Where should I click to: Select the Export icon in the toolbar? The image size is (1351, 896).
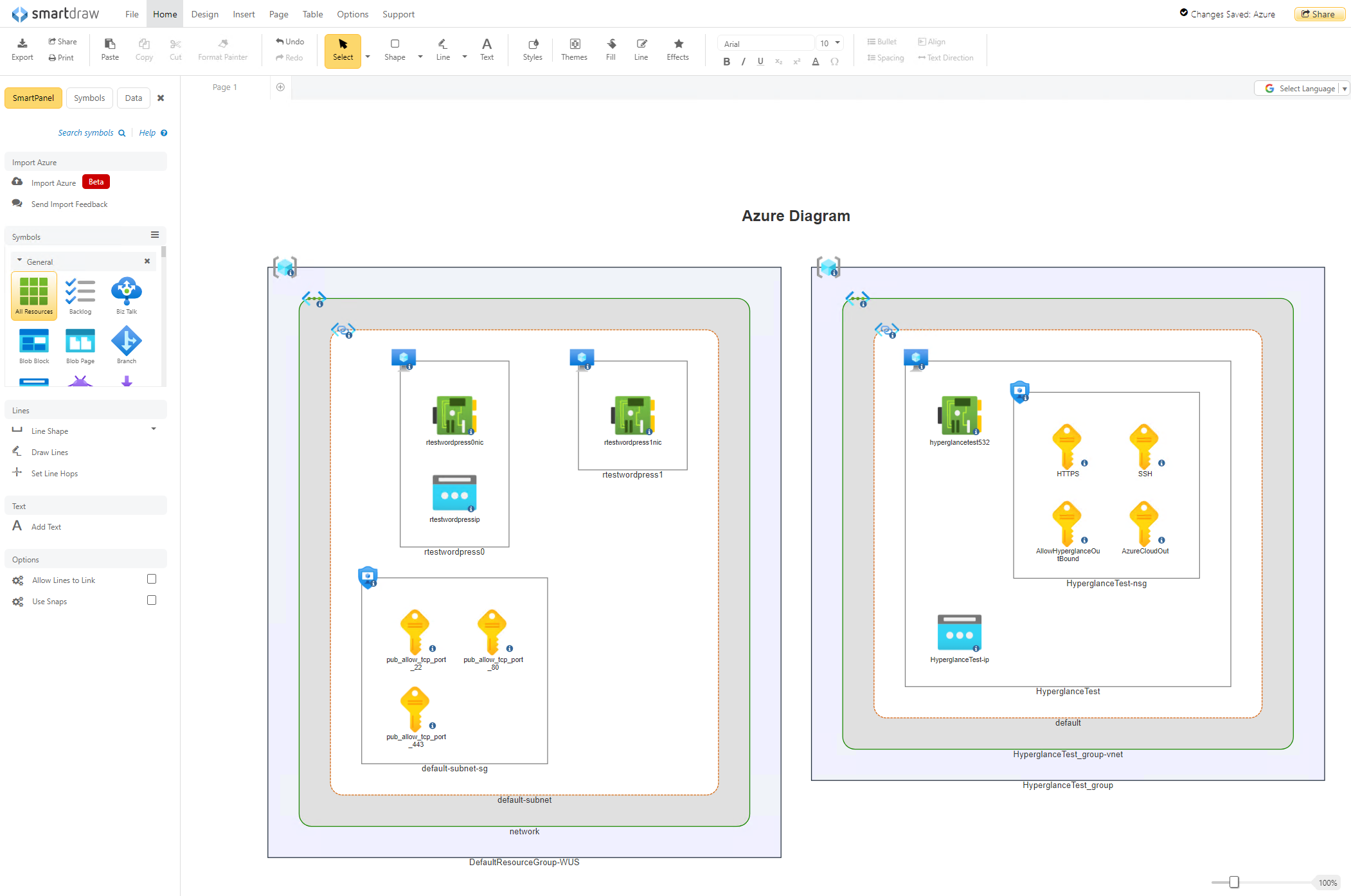(x=22, y=48)
